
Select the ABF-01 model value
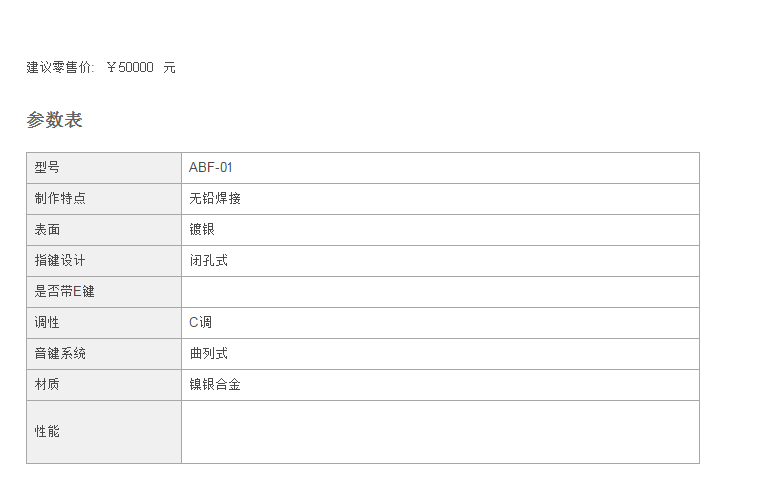click(x=211, y=168)
